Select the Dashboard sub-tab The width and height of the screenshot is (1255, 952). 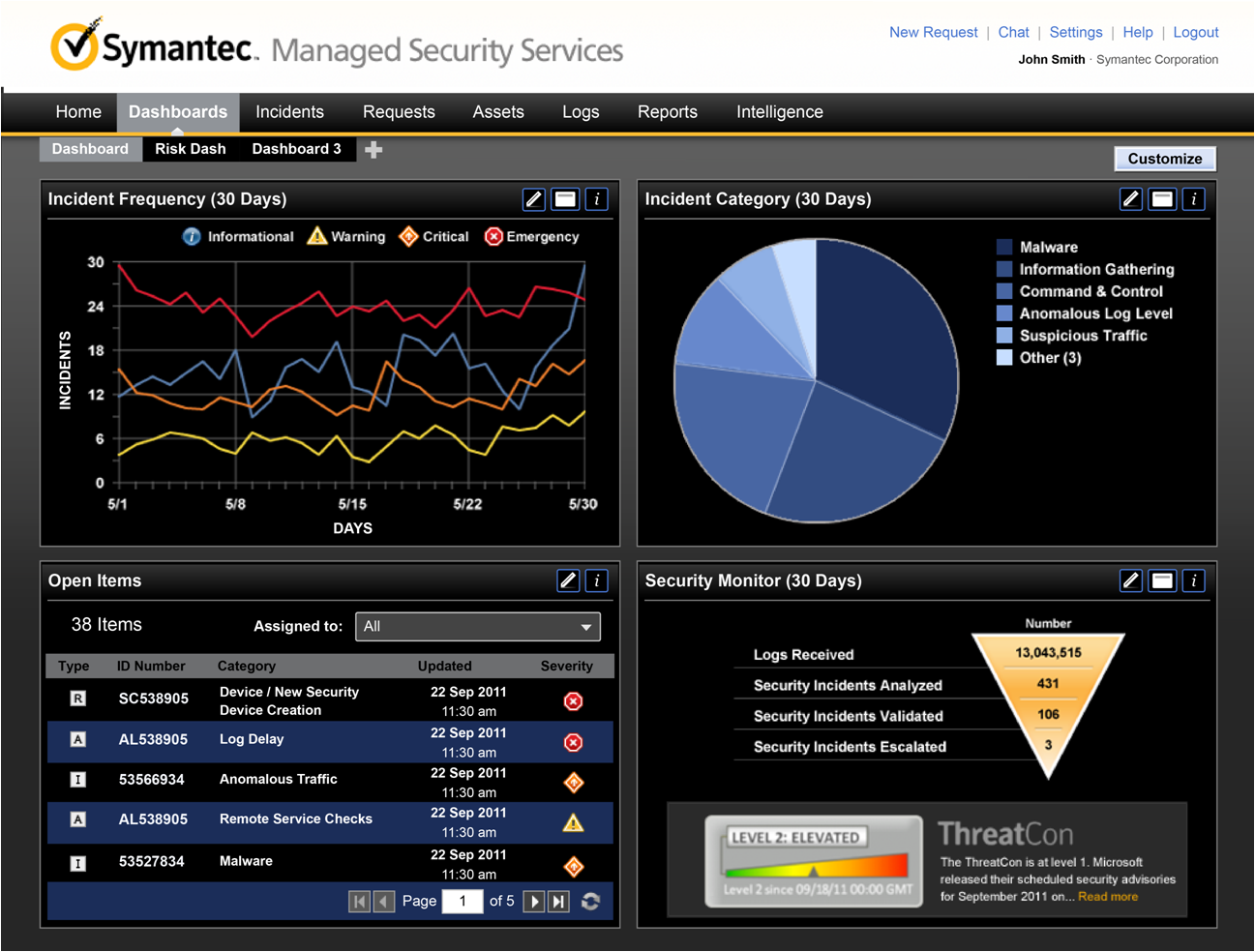point(90,149)
